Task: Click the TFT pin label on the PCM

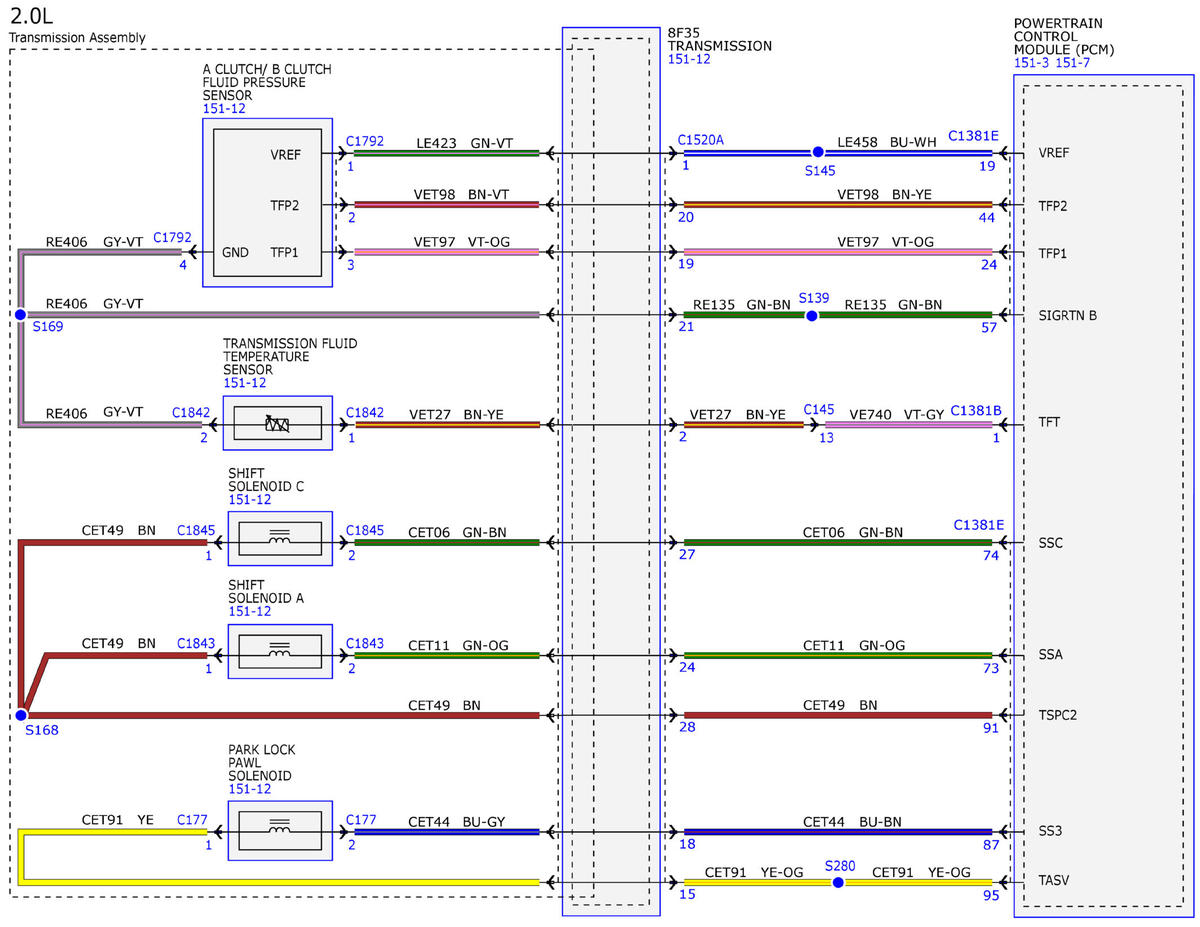Action: (x=1050, y=424)
